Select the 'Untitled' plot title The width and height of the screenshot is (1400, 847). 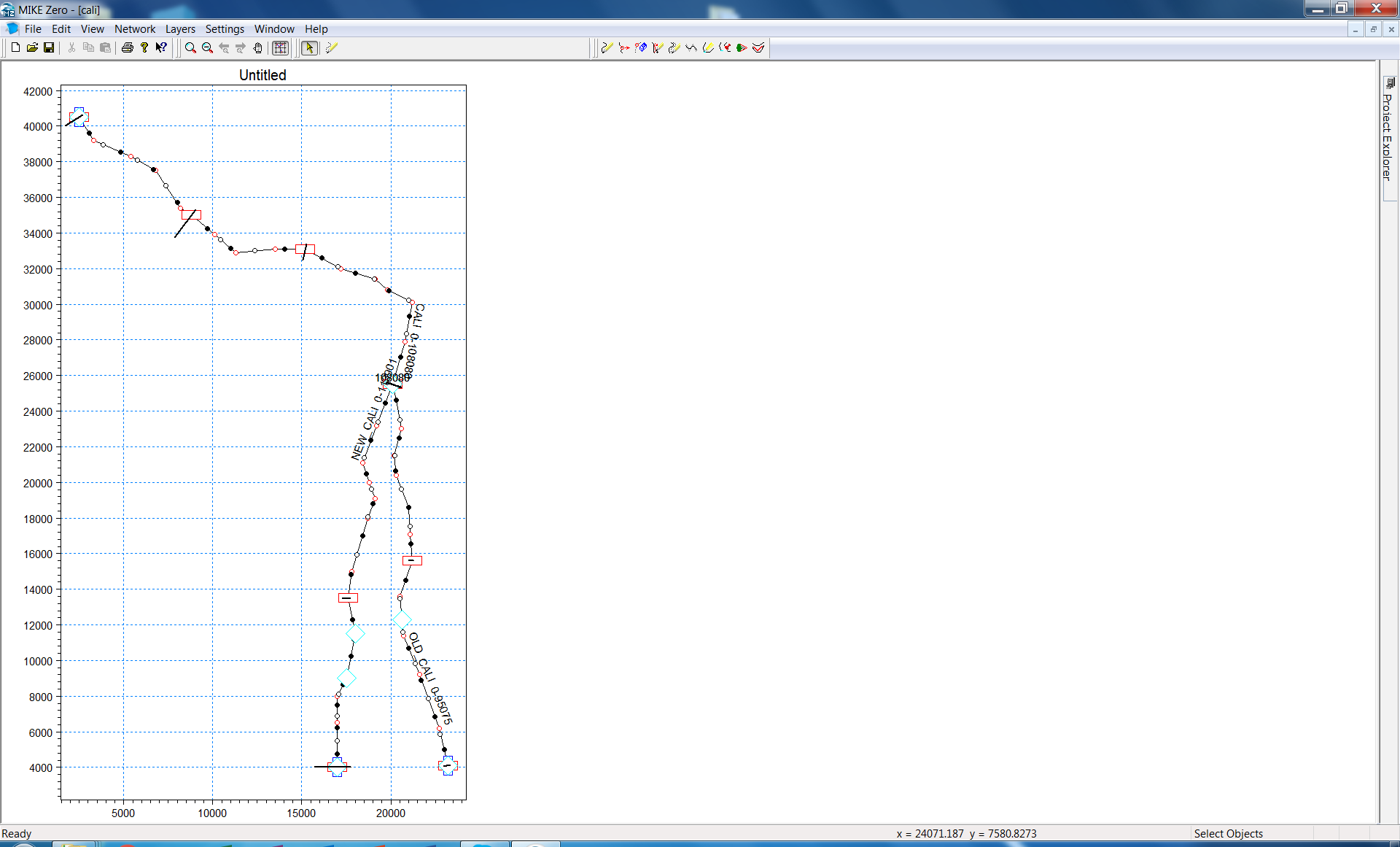262,75
